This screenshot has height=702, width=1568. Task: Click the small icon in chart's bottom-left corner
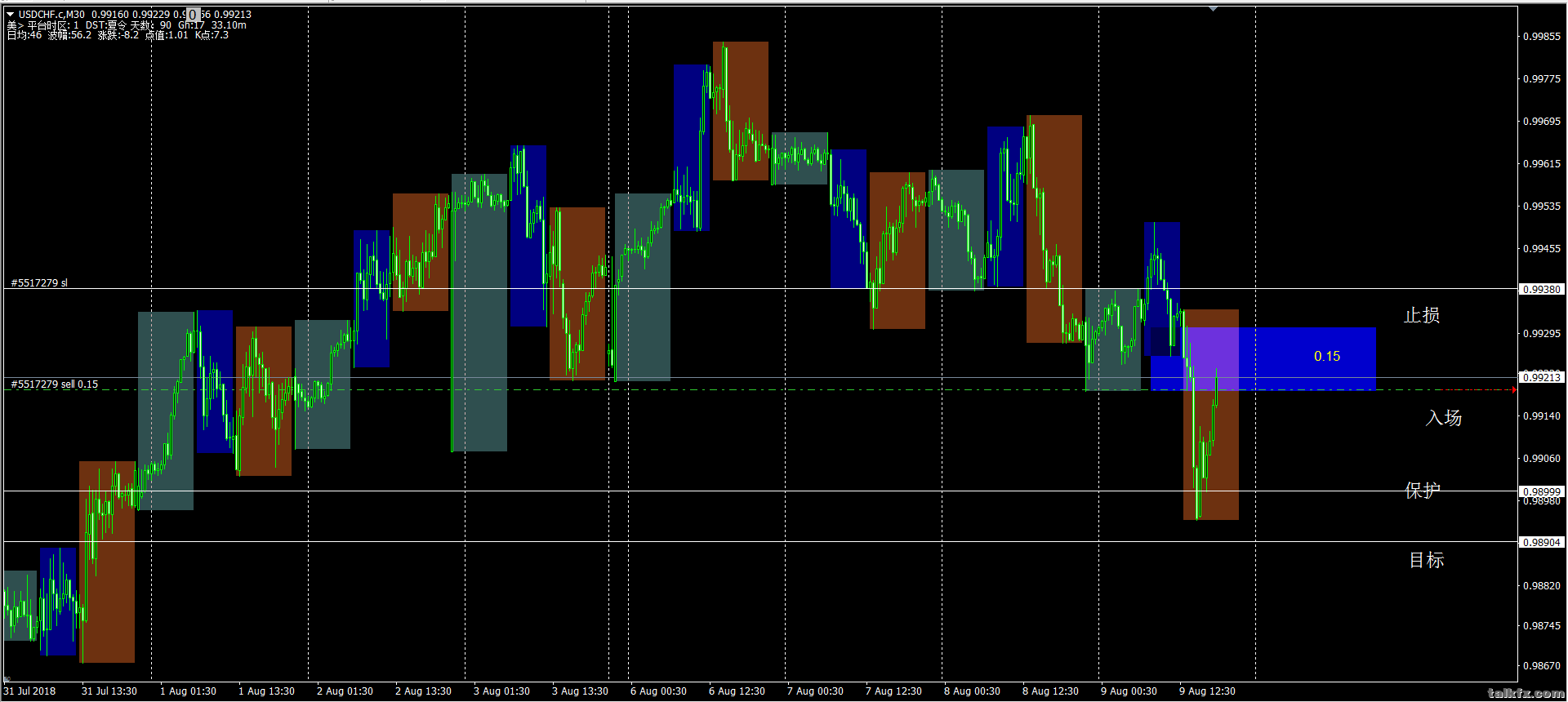(7, 679)
